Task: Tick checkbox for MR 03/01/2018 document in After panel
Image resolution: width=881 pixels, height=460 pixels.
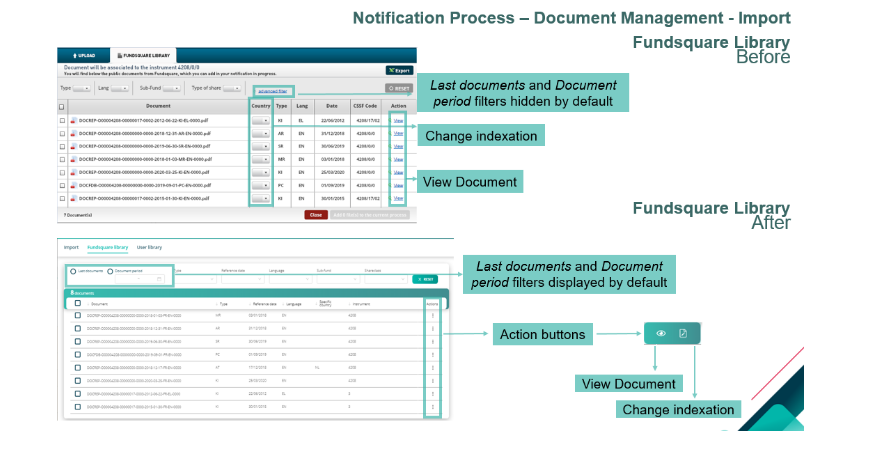Action: point(78,316)
